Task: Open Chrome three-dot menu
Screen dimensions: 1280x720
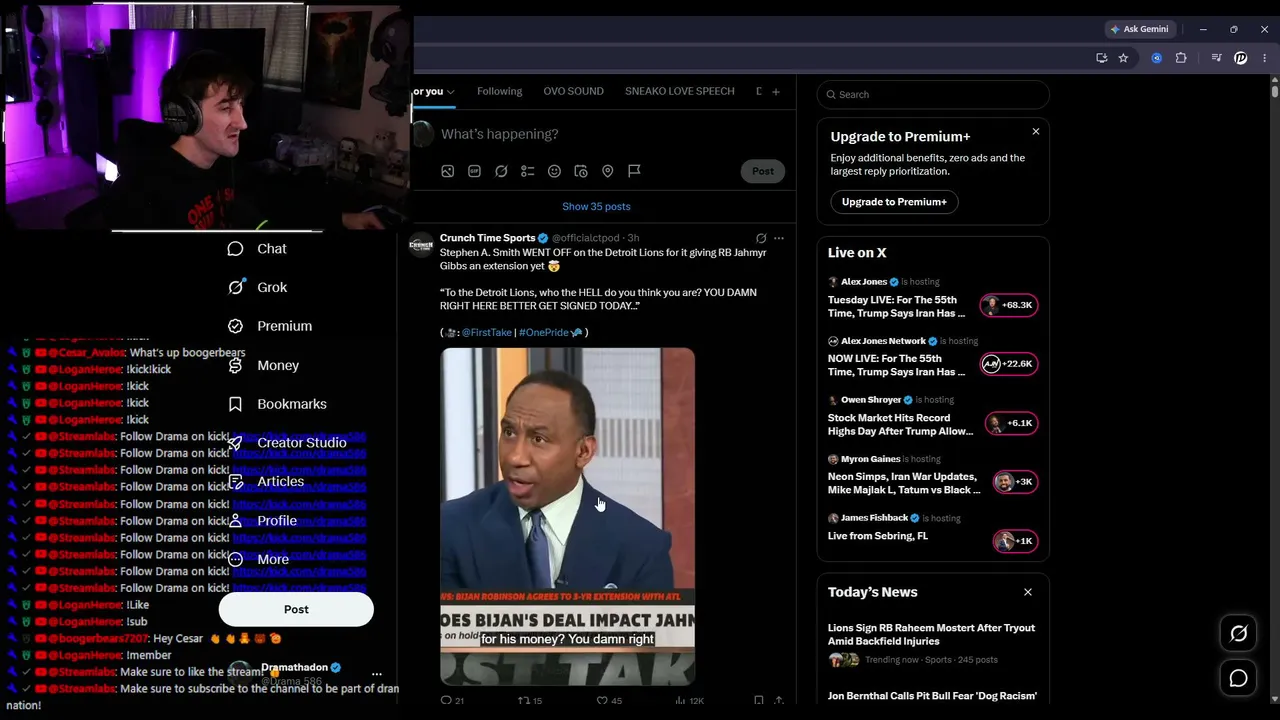Action: 1264,58
